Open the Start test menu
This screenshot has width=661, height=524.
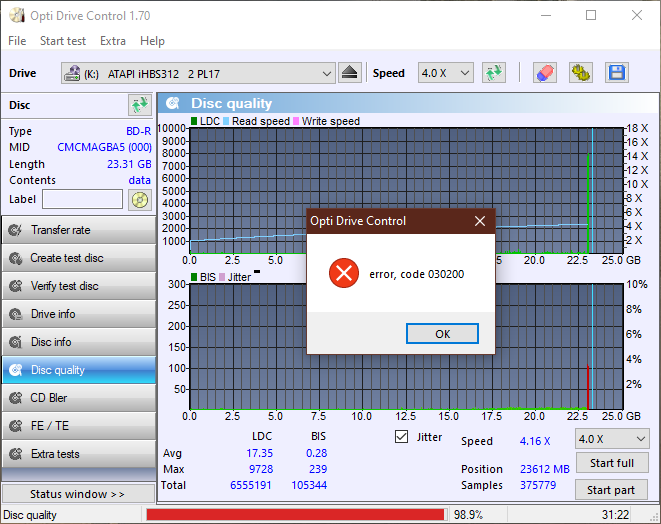tap(63, 41)
